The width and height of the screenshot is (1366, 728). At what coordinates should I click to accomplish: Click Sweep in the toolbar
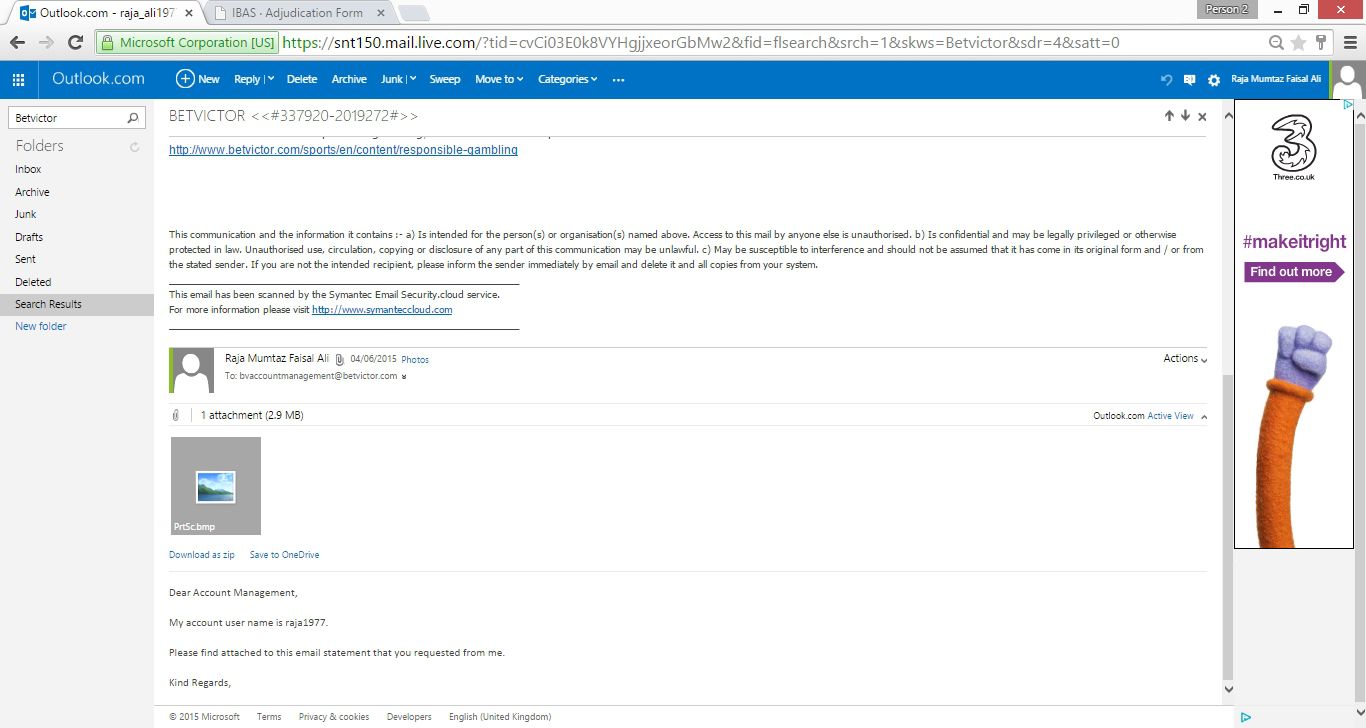(x=445, y=79)
